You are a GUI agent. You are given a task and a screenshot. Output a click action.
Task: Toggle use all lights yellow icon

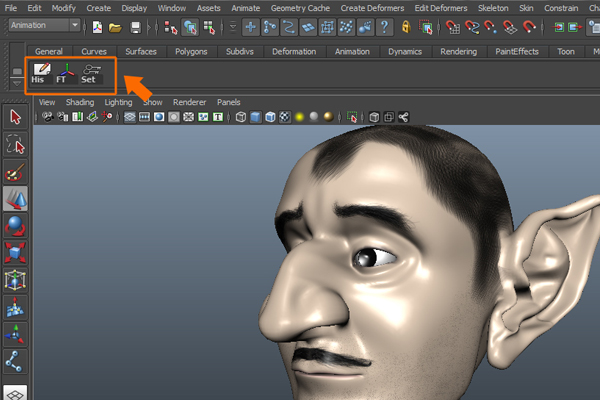(300, 117)
